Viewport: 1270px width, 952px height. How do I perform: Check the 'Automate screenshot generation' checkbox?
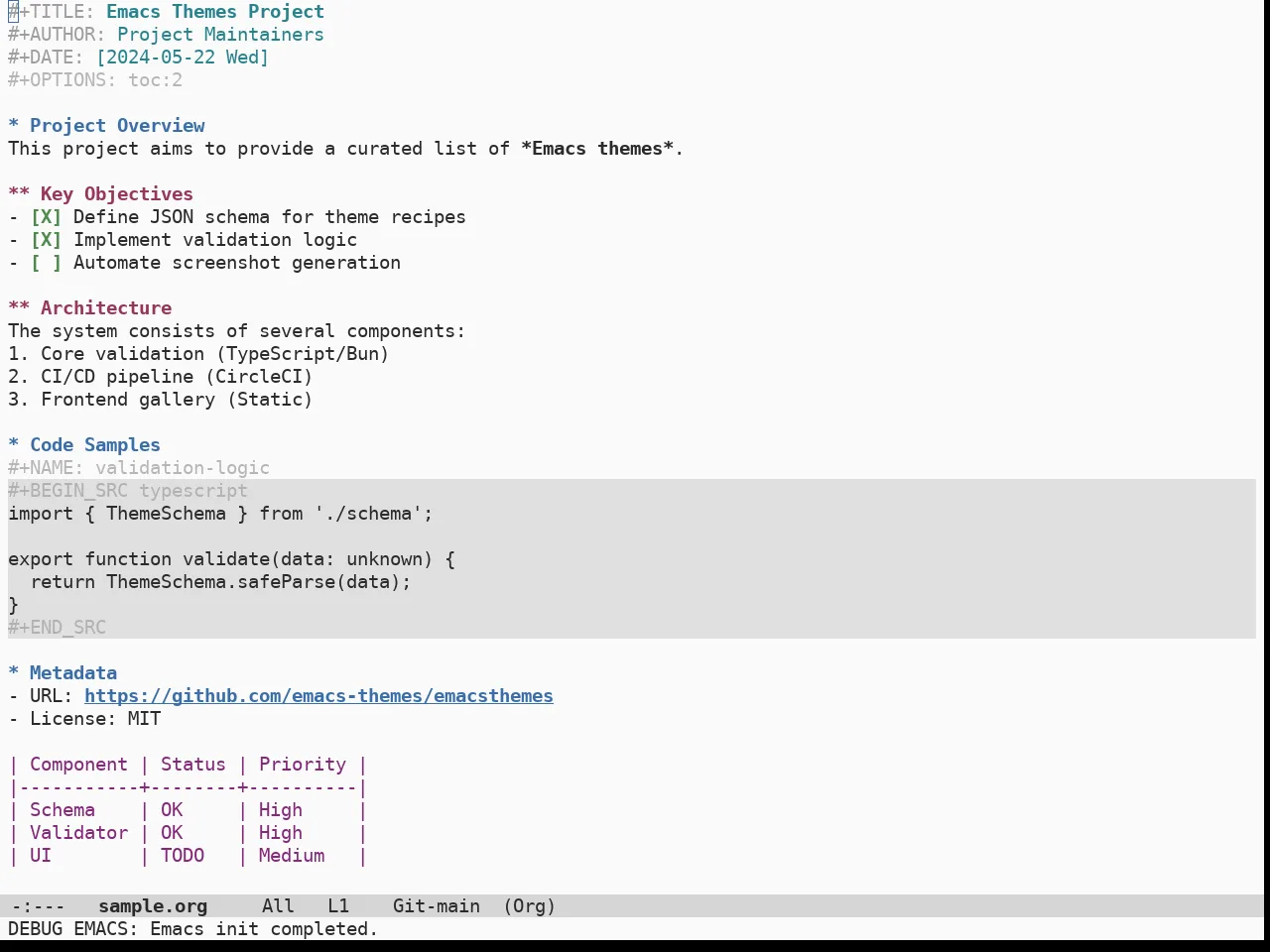(46, 263)
